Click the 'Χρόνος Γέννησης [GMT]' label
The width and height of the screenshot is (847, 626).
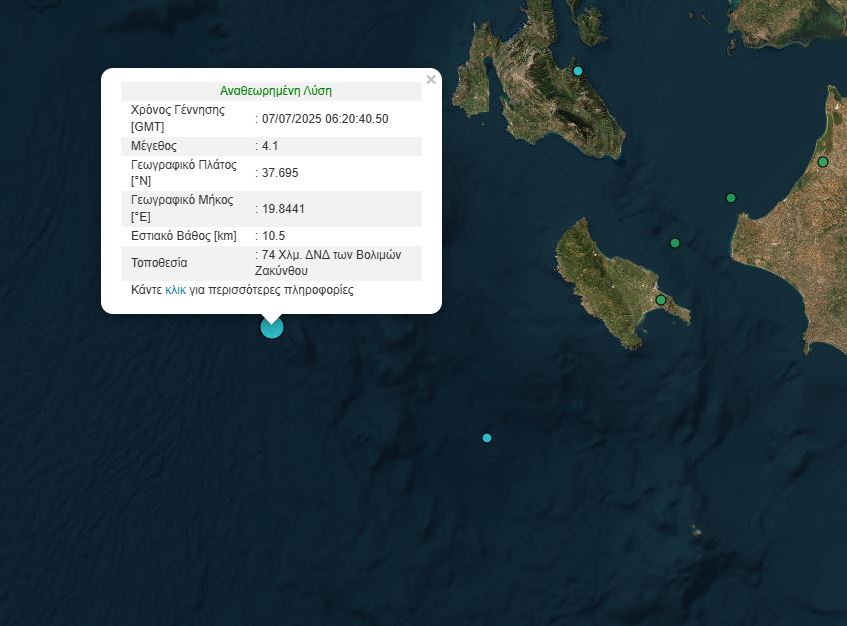[x=178, y=118]
